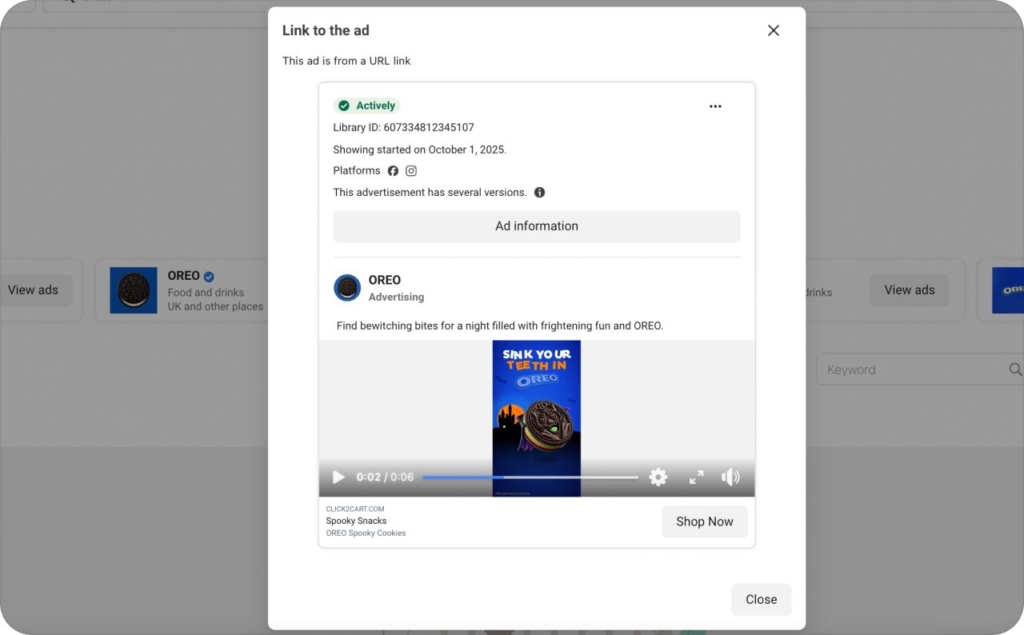Click the Shop Now button

[x=704, y=521]
